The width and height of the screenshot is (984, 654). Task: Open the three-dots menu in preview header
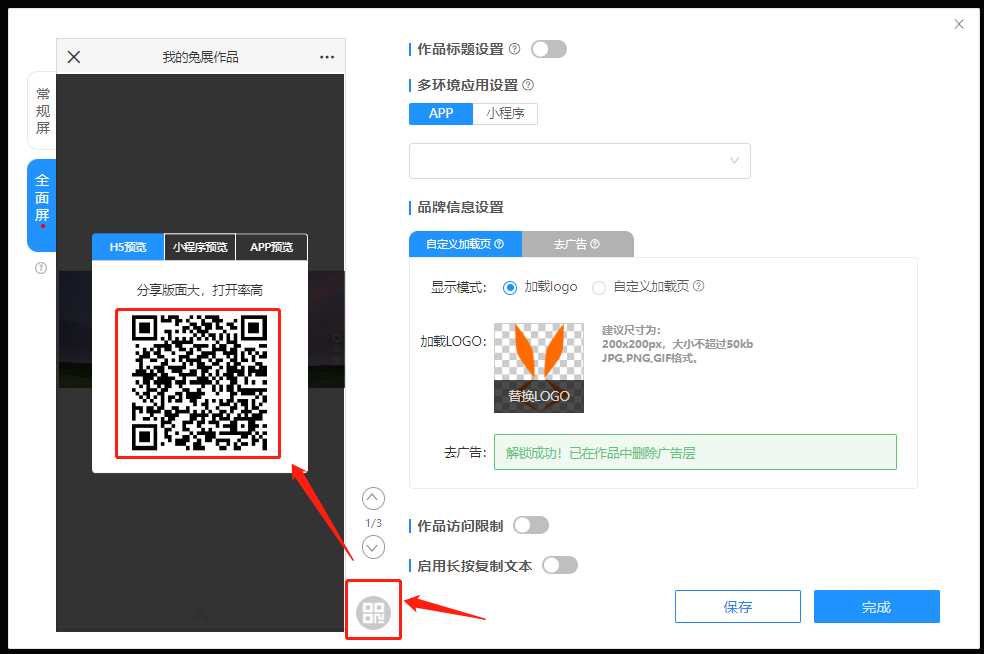pyautogui.click(x=327, y=57)
